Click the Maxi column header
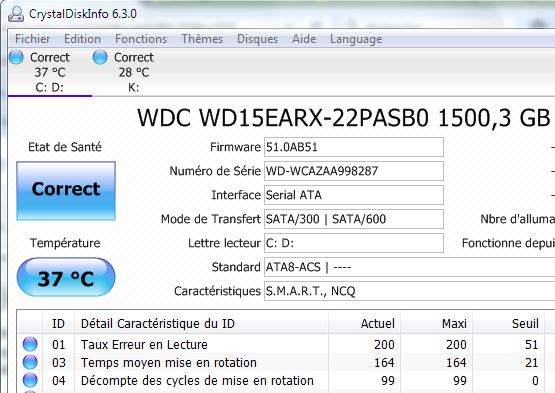555x393 pixels. coord(437,323)
